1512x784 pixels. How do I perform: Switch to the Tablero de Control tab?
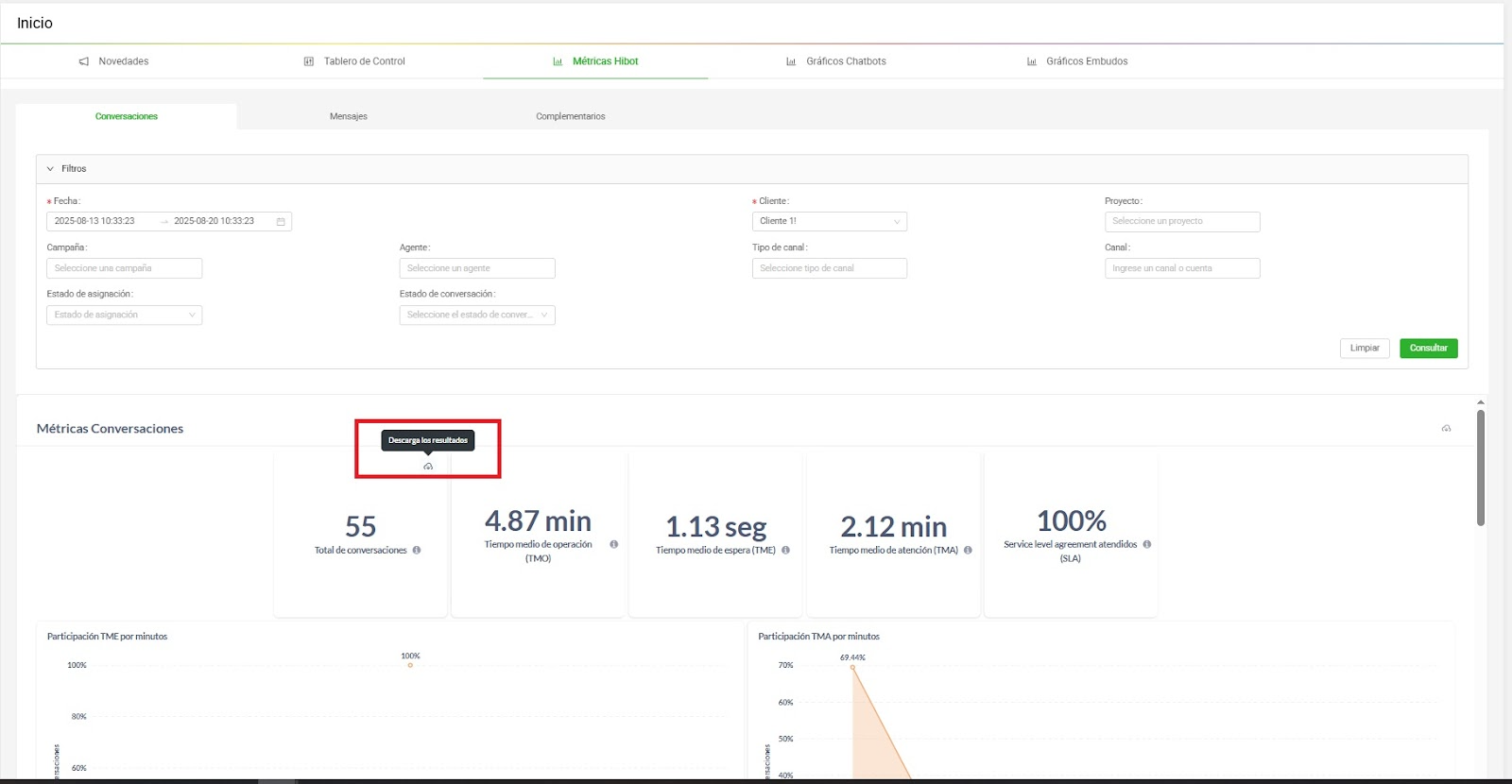(x=354, y=61)
